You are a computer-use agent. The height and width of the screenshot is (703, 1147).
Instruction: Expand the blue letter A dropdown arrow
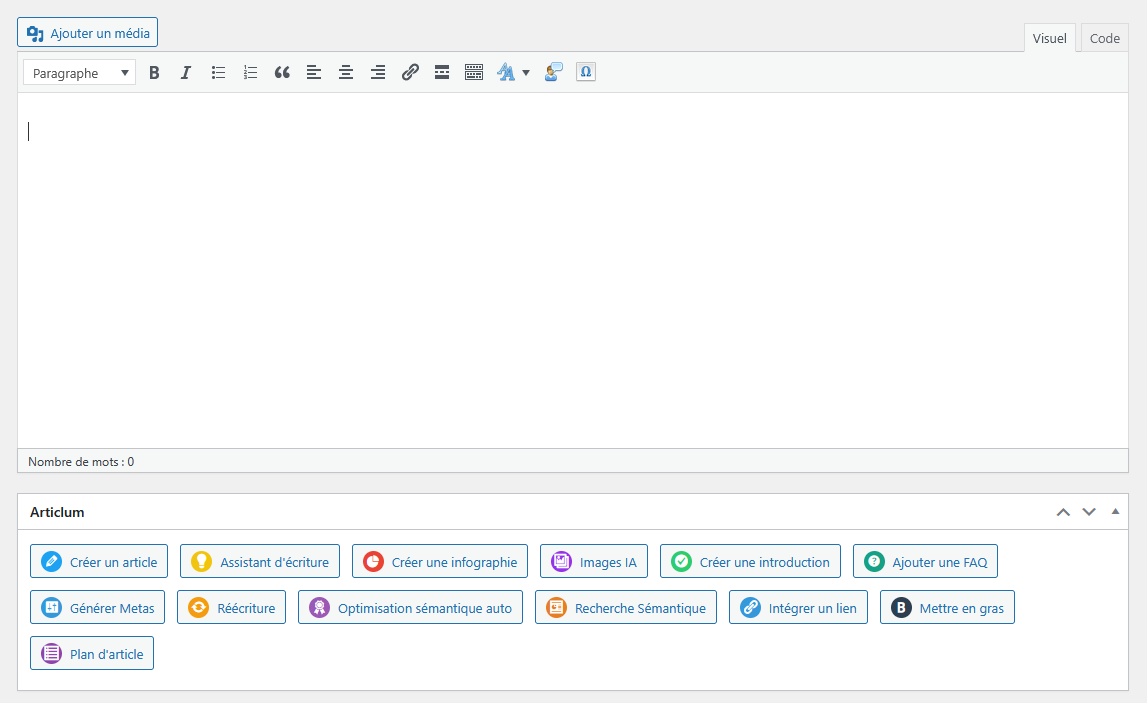[x=526, y=73]
